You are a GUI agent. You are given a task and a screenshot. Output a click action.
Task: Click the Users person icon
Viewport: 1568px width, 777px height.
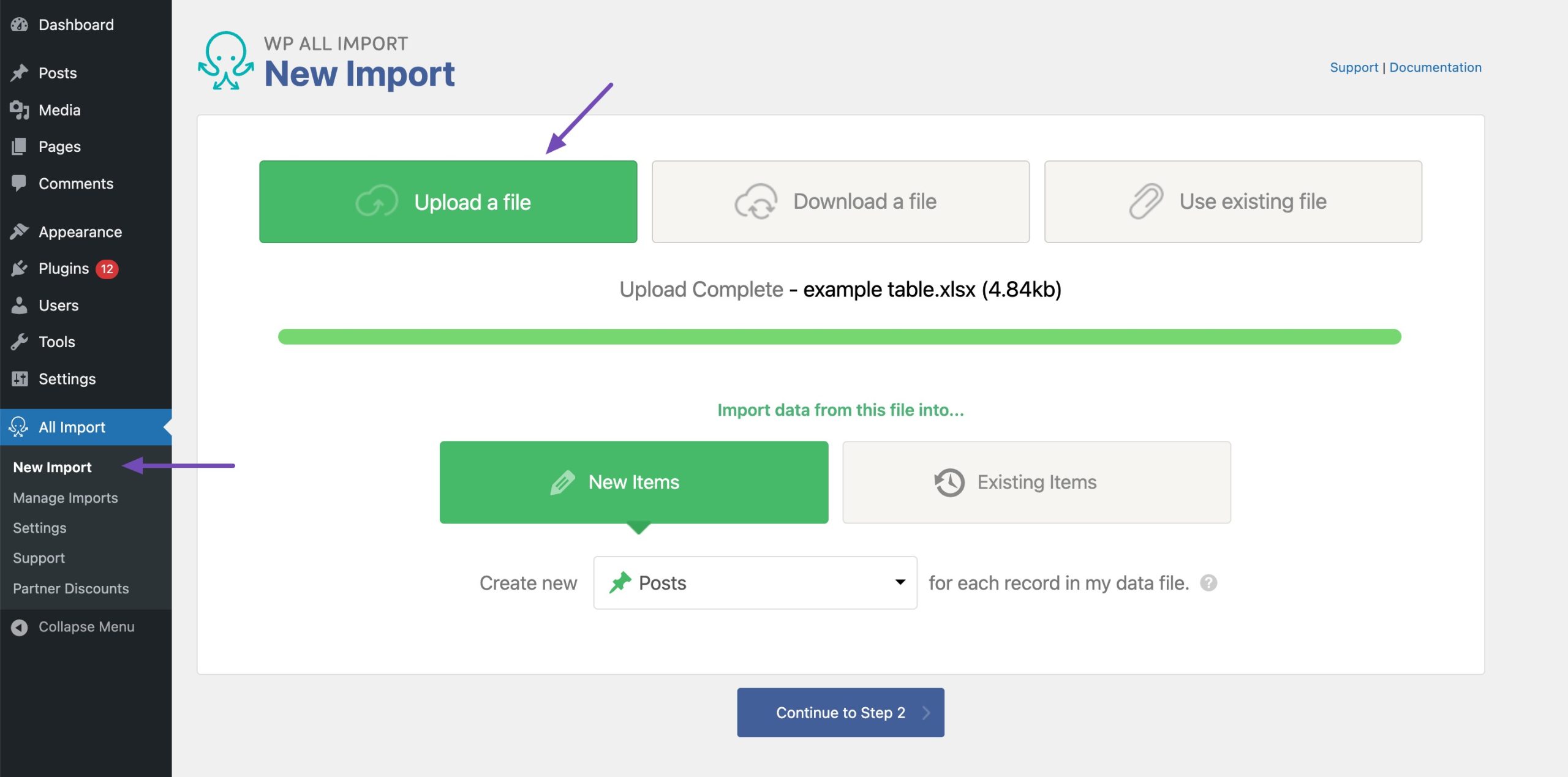20,305
